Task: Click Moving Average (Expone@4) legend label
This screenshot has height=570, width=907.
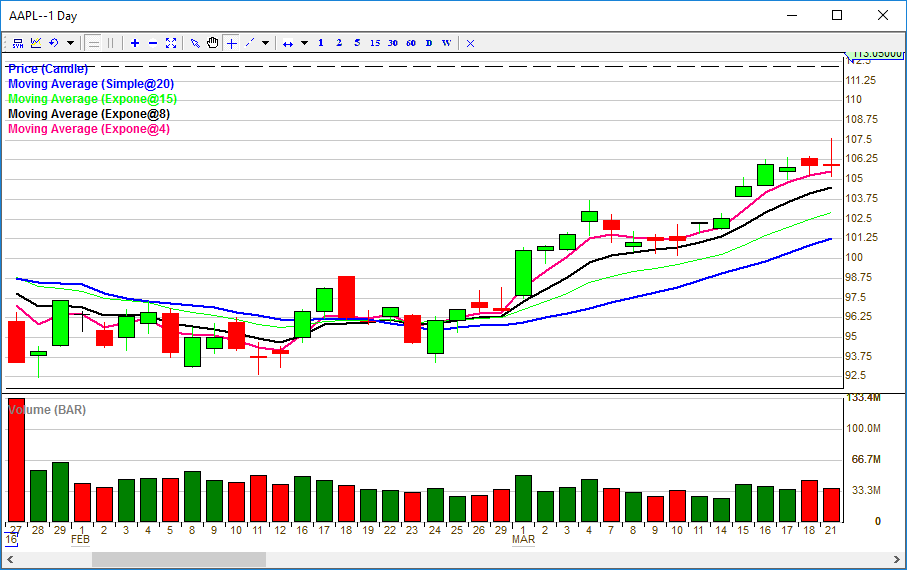Action: click(x=89, y=129)
